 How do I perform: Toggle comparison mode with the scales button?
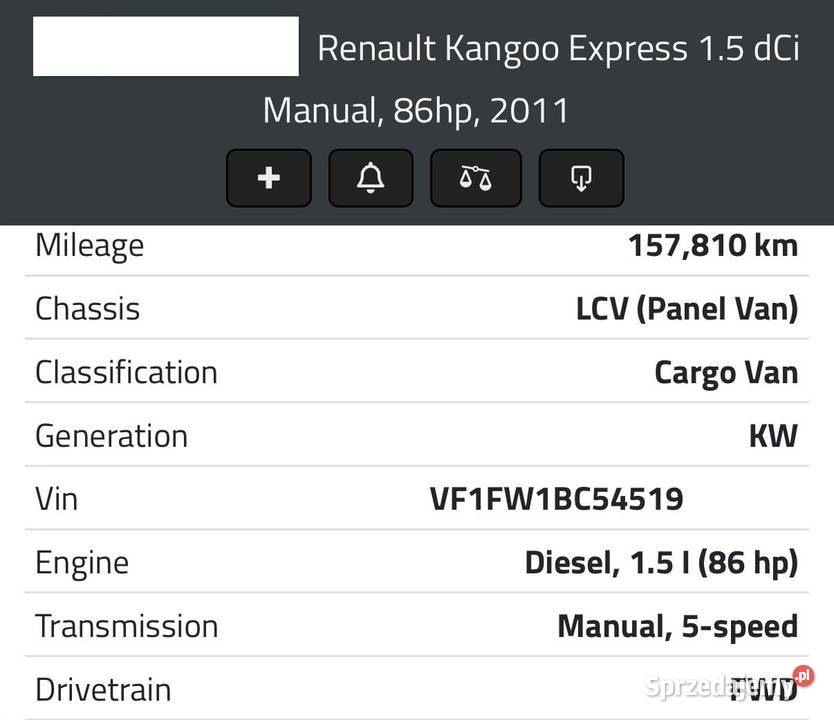tap(476, 177)
